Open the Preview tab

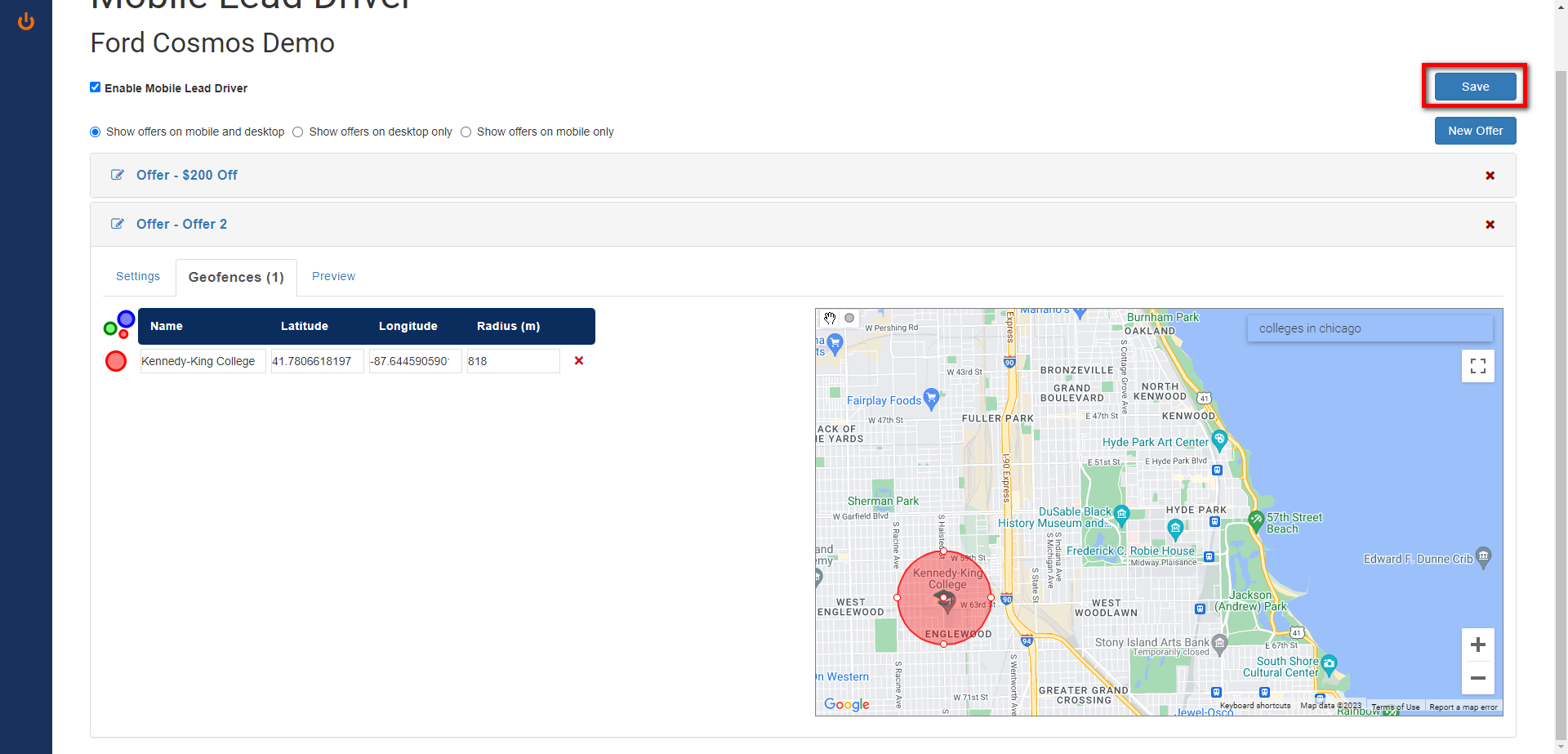[333, 276]
